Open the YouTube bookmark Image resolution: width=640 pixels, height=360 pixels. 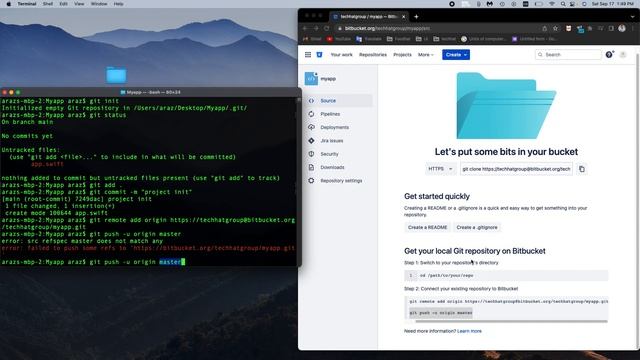(x=339, y=39)
